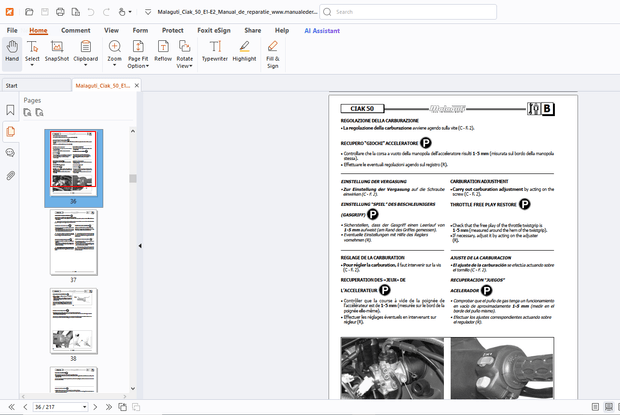Click the Foxit application logo icon
Image resolution: width=620 pixels, height=415 pixels.
click(x=9, y=12)
